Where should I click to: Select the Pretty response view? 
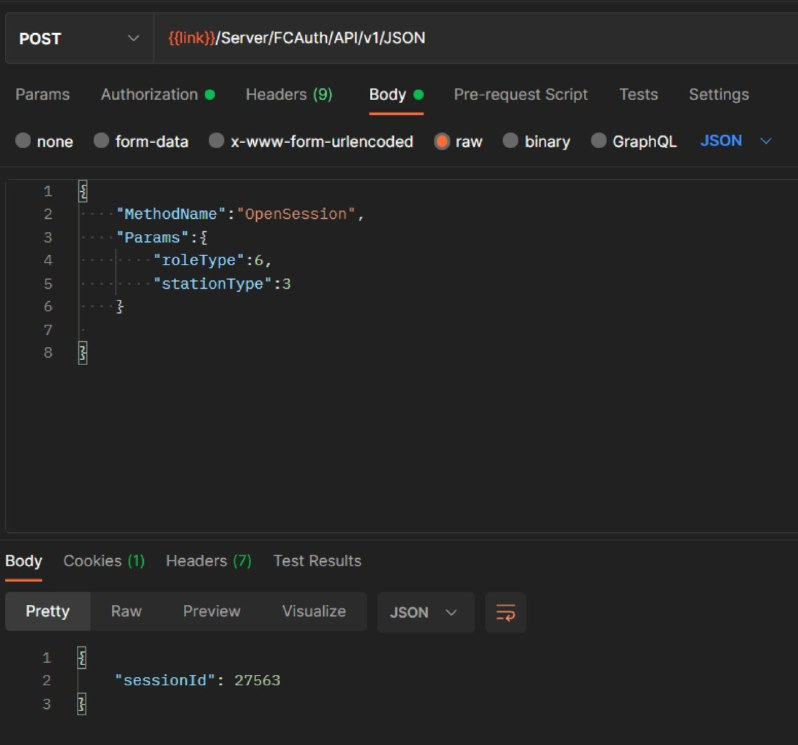(48, 611)
